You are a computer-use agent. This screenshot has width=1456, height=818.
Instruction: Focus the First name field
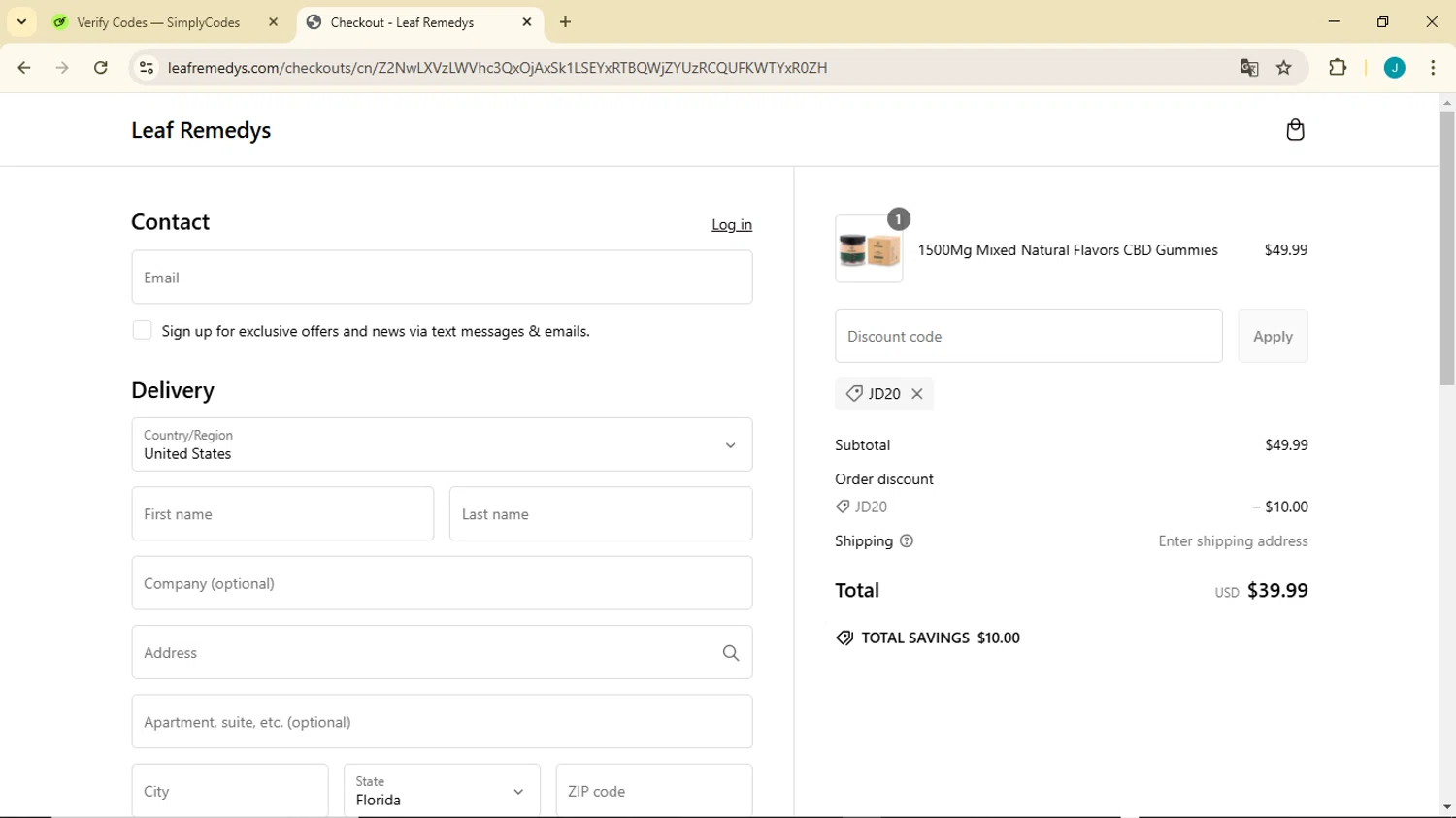282,514
